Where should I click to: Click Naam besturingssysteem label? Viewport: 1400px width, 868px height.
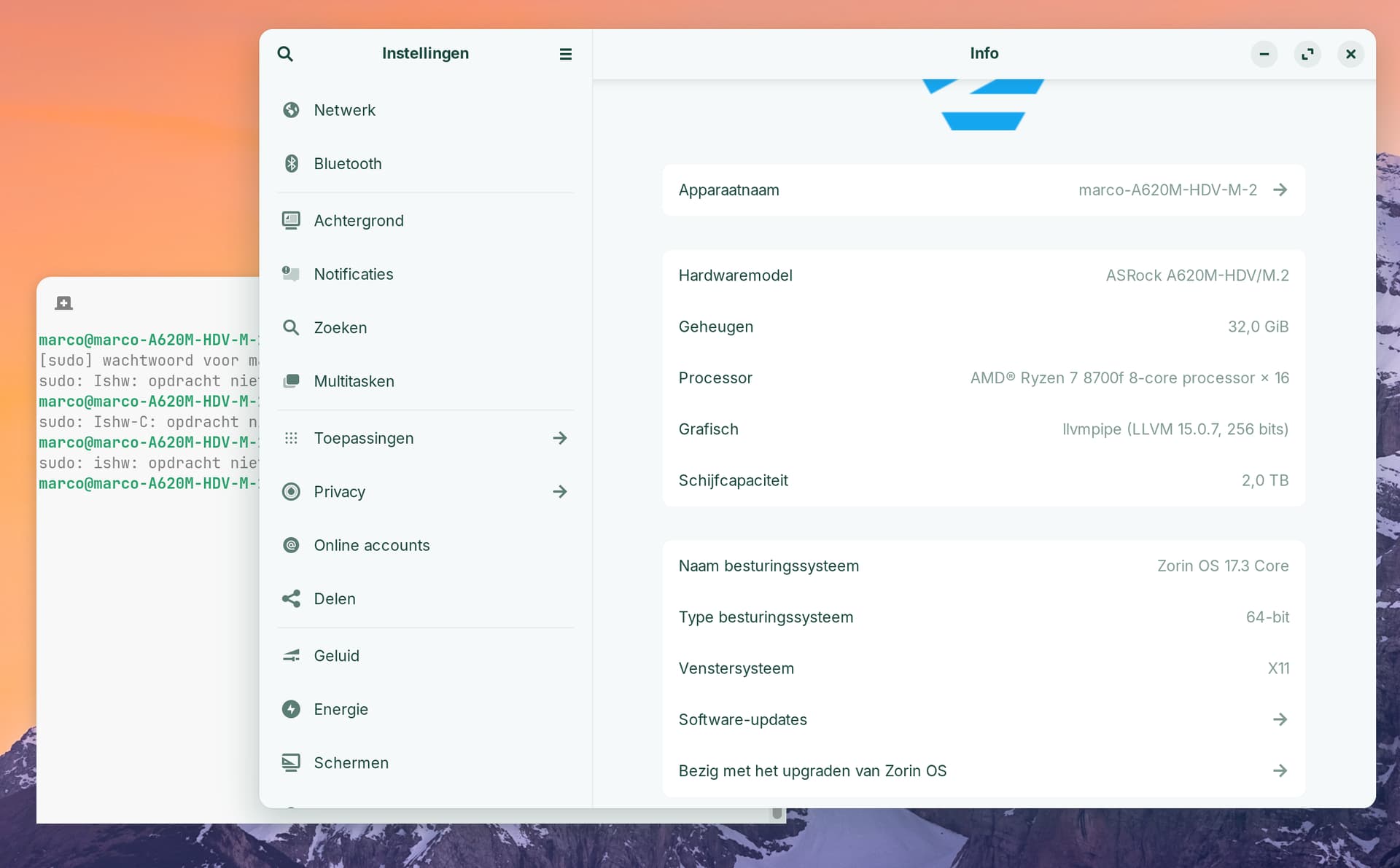[769, 566]
